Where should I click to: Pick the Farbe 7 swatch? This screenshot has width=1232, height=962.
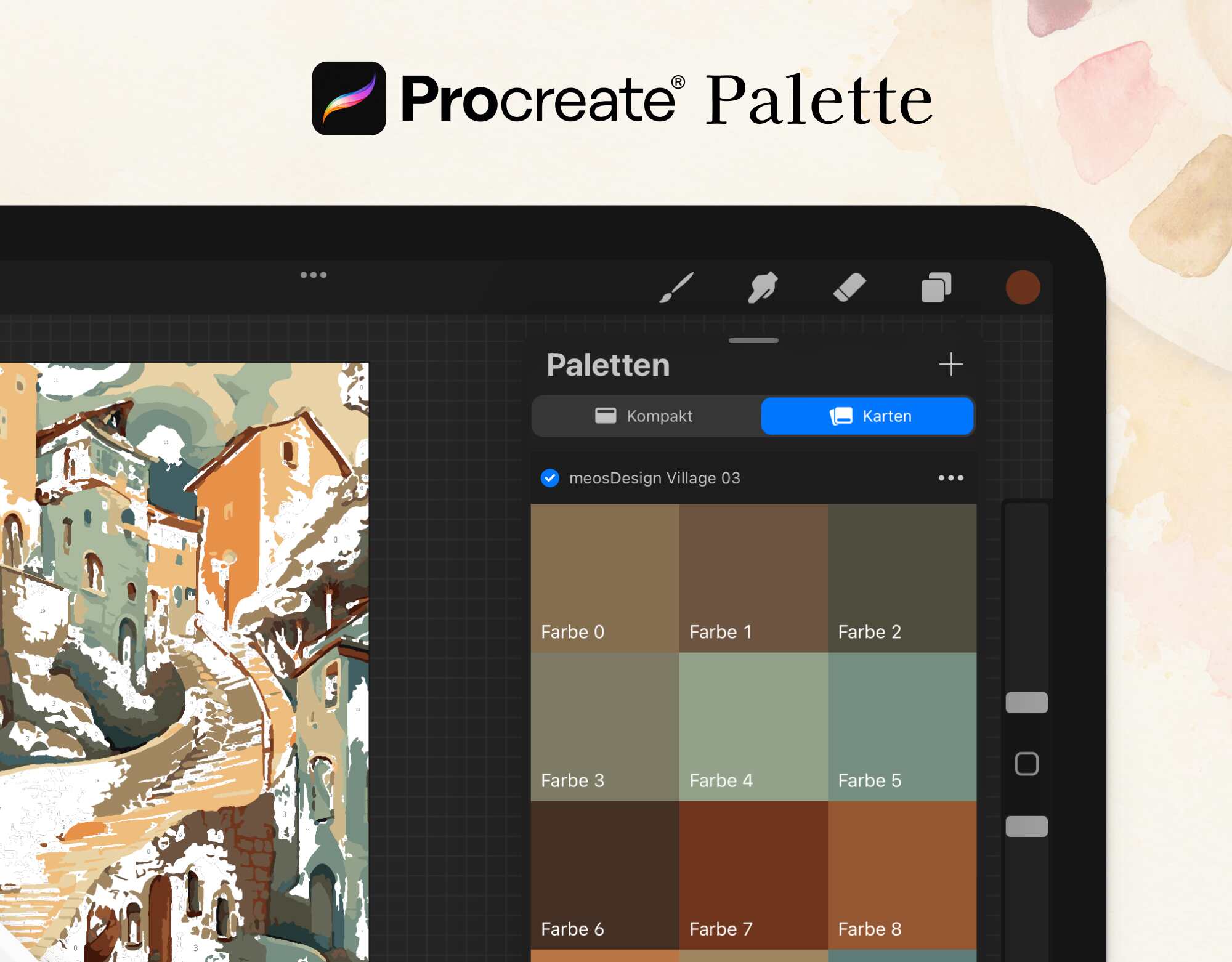[753, 875]
